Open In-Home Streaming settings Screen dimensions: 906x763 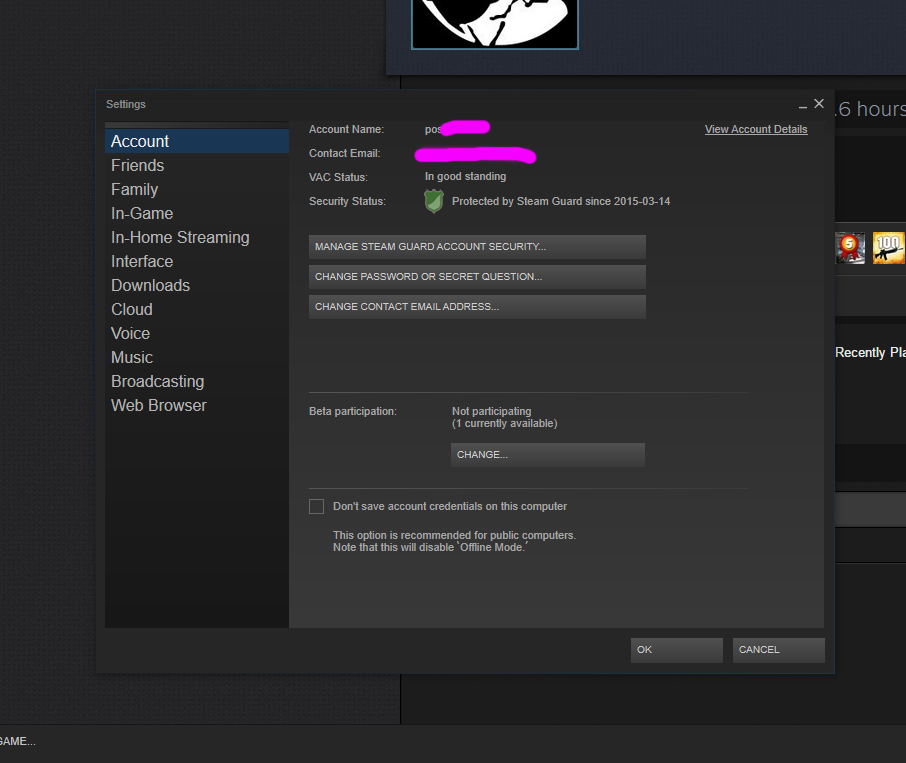coord(197,237)
